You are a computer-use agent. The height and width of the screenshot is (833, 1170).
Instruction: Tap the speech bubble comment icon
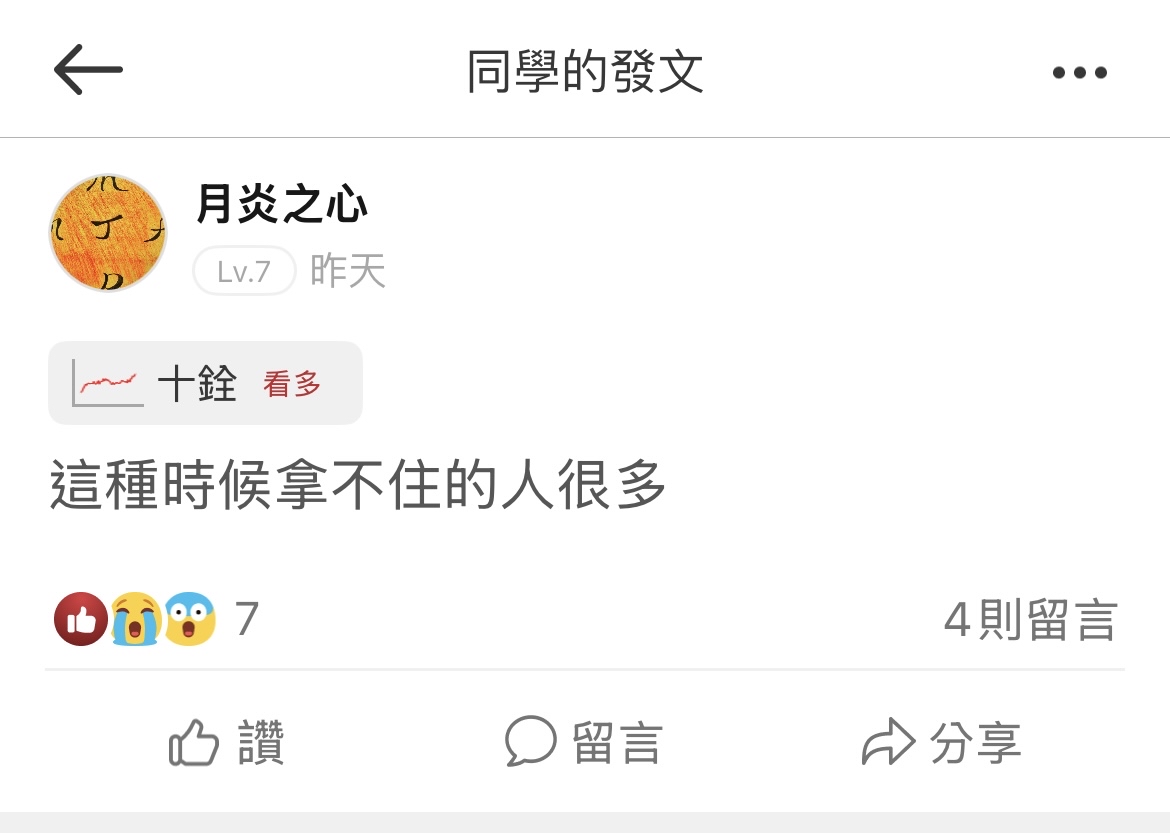pyautogui.click(x=531, y=741)
